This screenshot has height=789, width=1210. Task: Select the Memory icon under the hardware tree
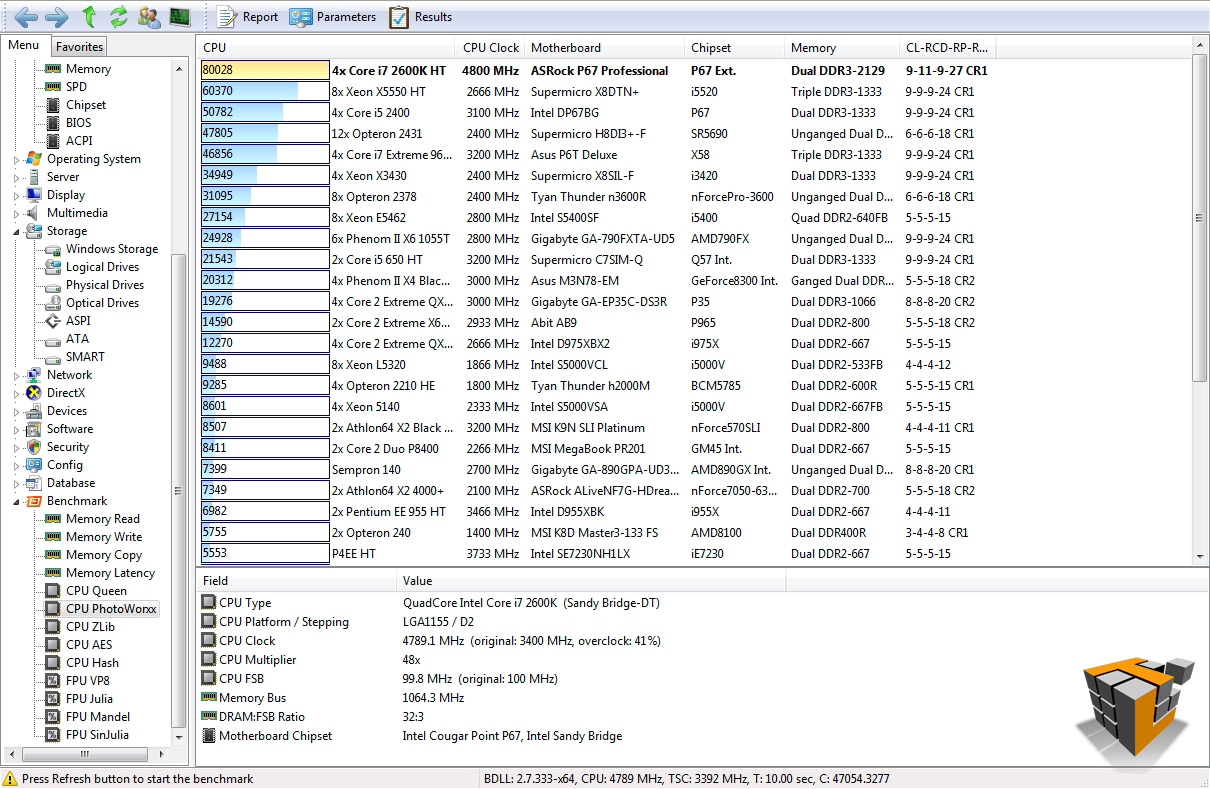pos(53,69)
